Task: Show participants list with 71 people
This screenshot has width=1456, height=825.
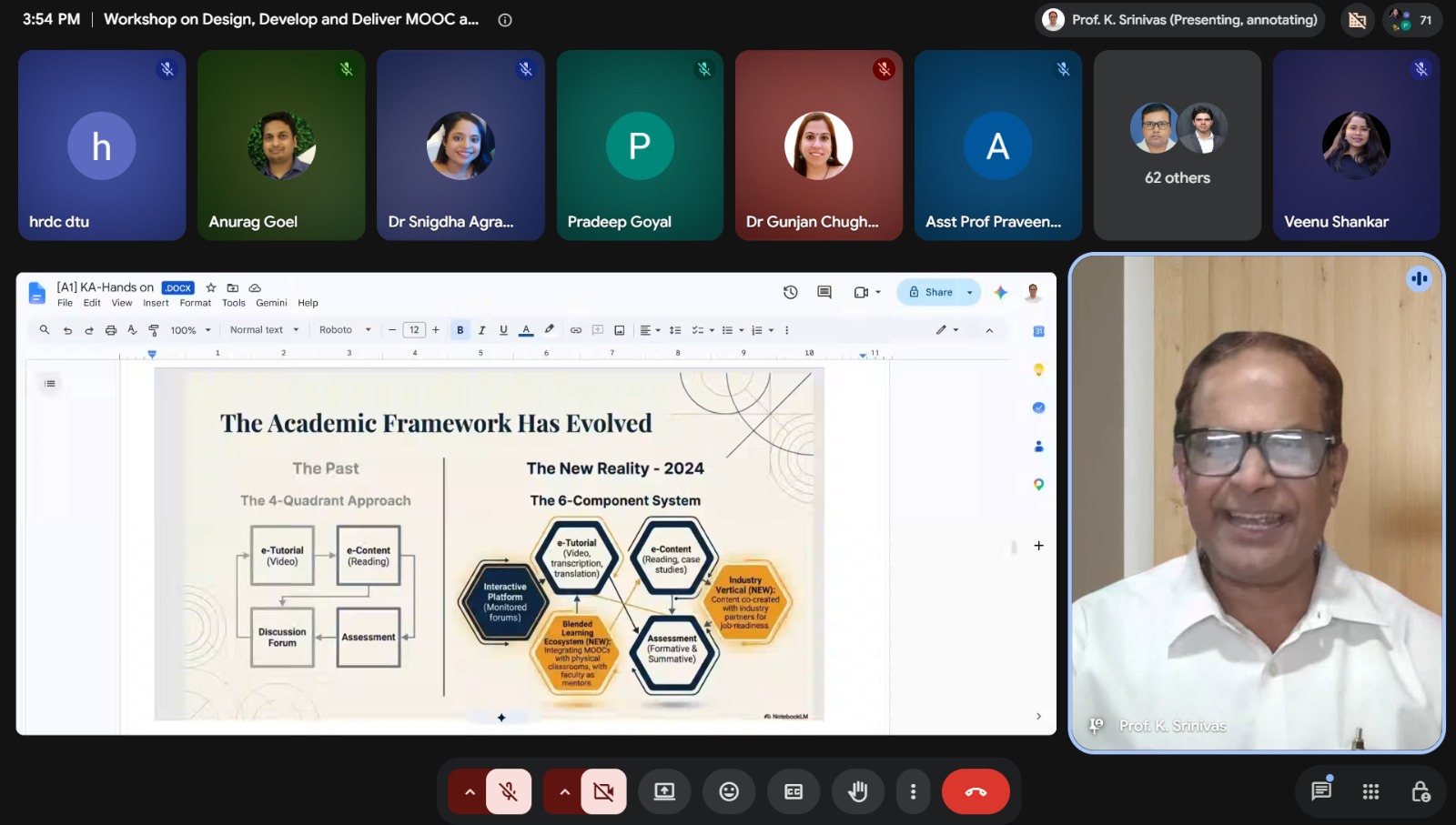Action: [x=1412, y=20]
